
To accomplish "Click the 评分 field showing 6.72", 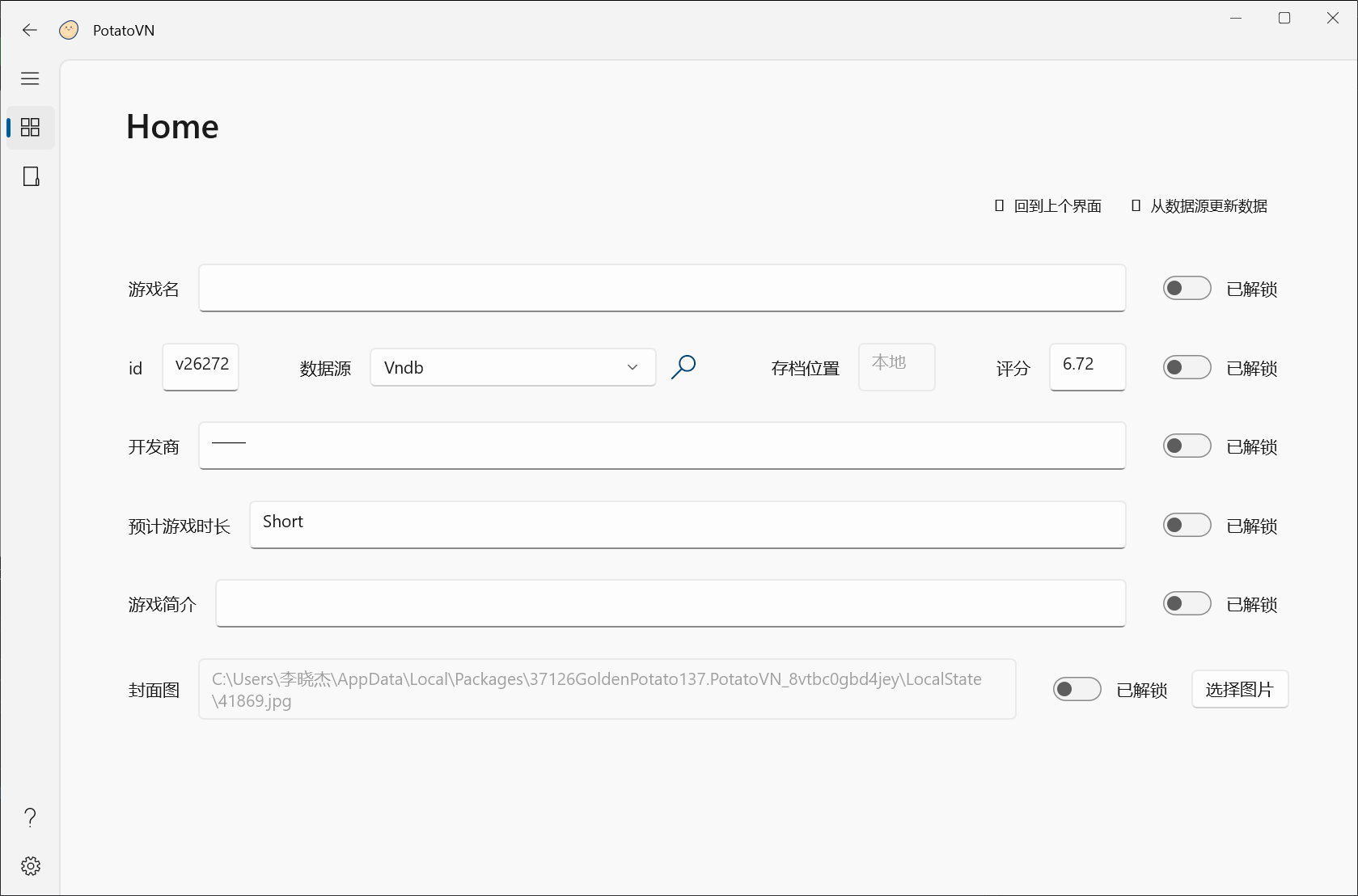I will [1086, 367].
